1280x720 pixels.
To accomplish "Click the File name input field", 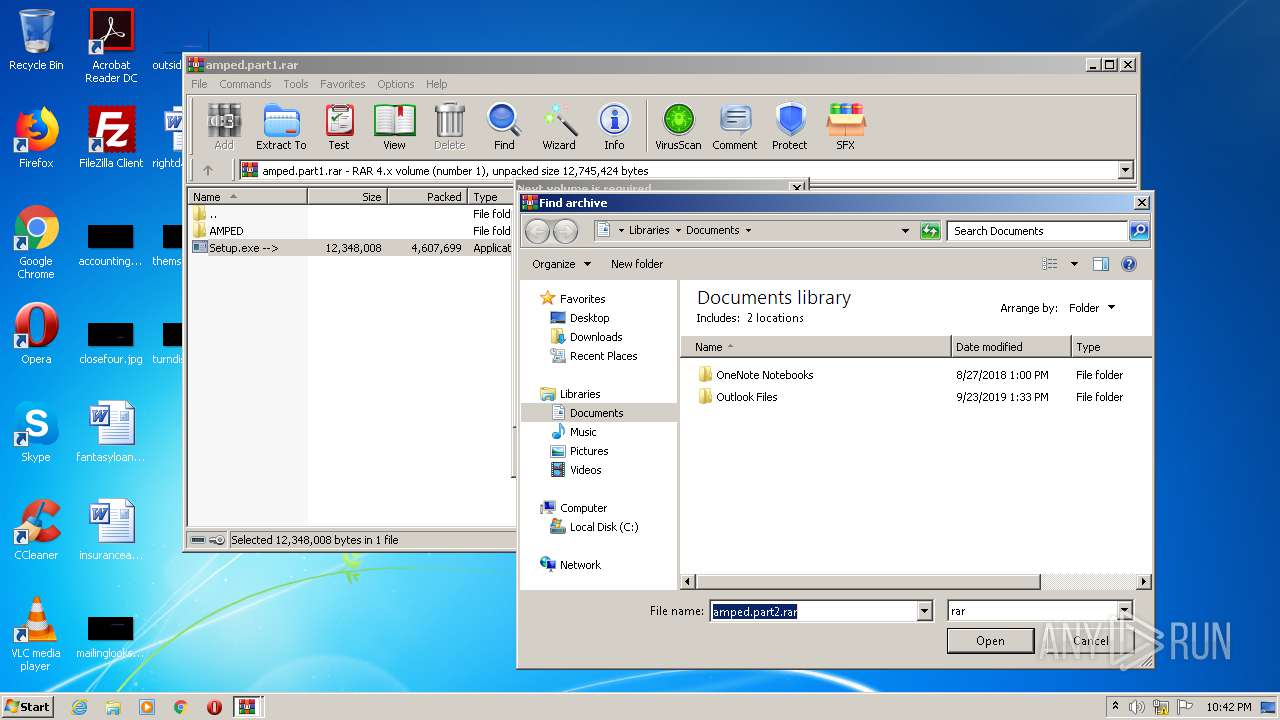I will click(814, 611).
